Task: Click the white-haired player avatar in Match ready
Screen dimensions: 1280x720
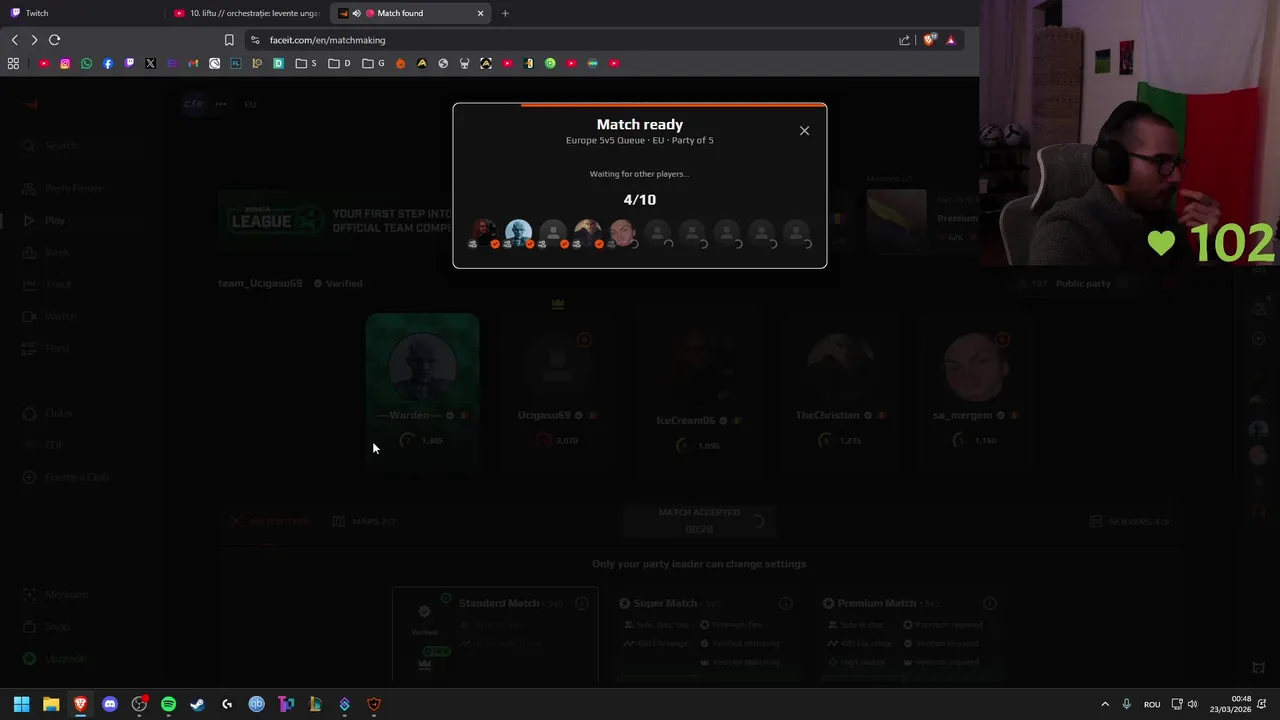Action: [518, 233]
